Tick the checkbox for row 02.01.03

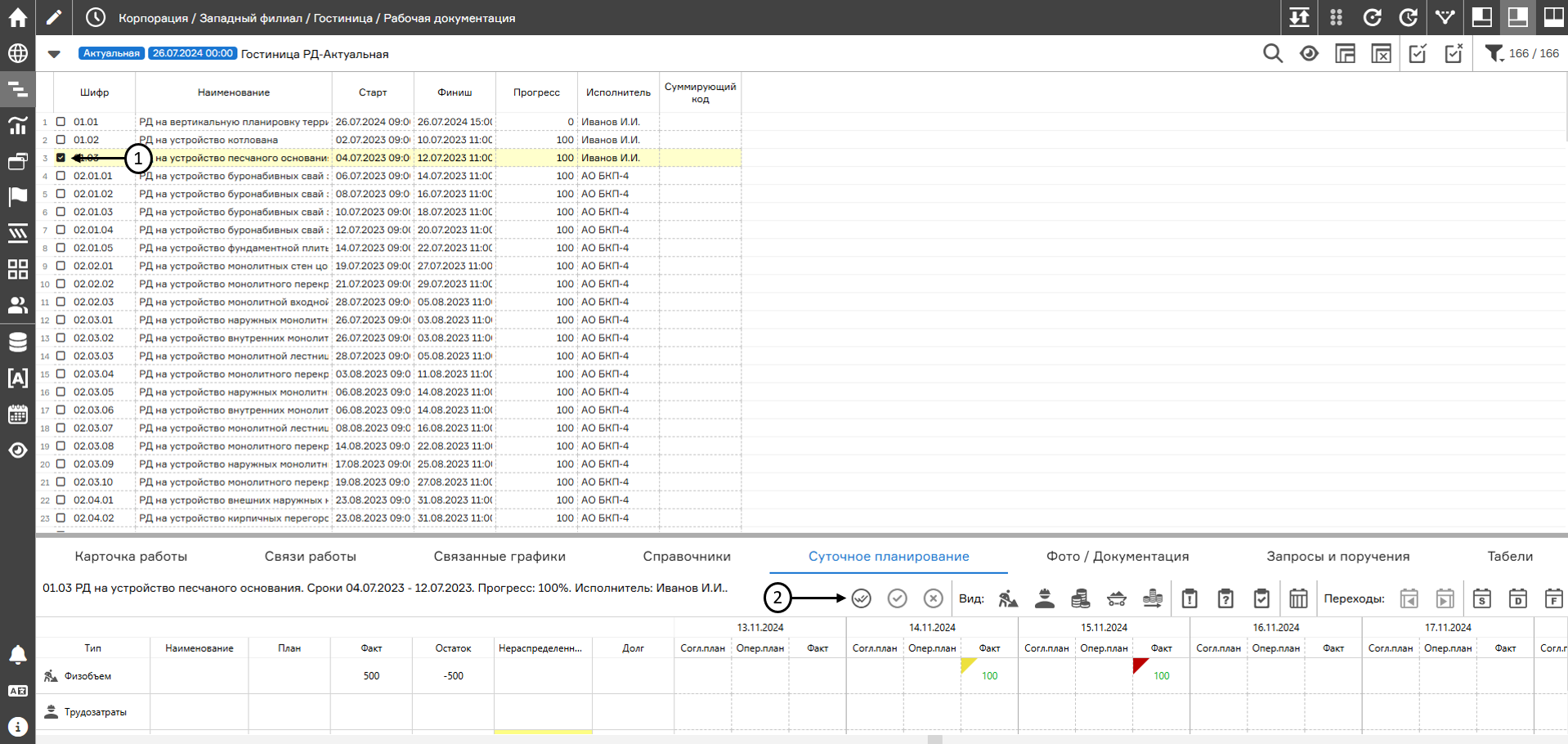coord(60,212)
